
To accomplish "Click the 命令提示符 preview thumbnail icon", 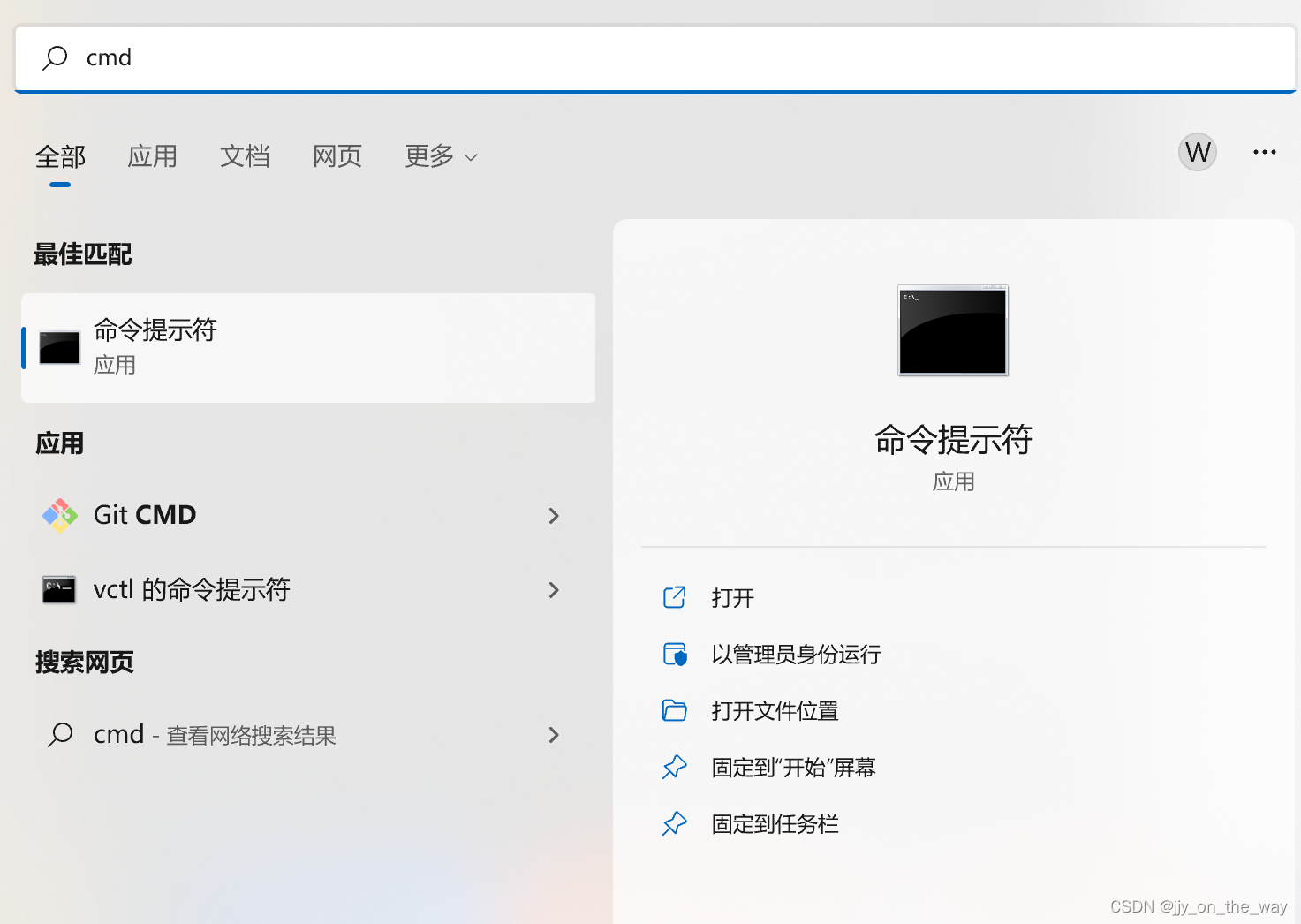I will click(x=952, y=330).
